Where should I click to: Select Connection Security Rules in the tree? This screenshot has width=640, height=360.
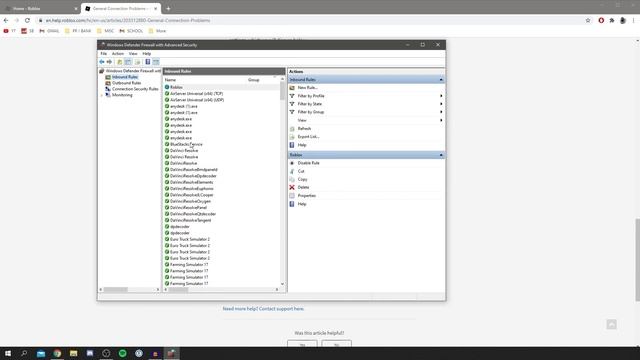[x=135, y=89]
